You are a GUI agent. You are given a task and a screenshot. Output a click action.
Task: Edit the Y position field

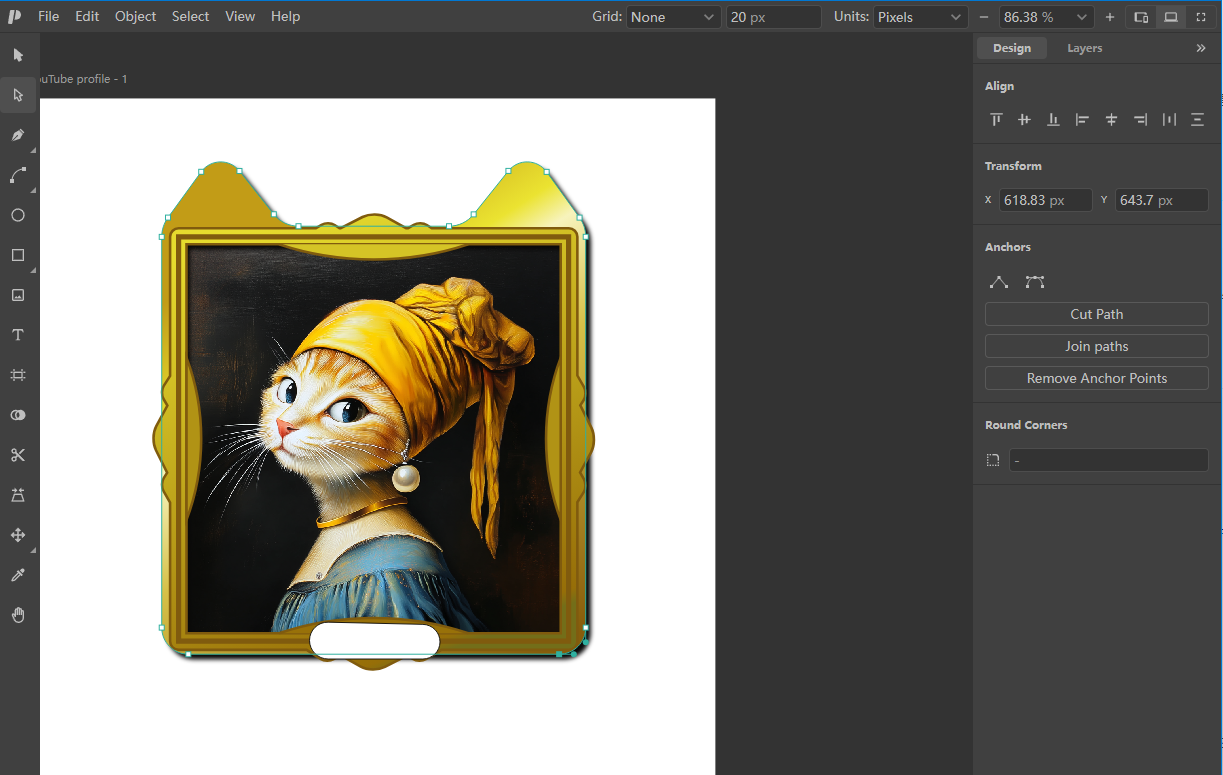pyautogui.click(x=1162, y=200)
